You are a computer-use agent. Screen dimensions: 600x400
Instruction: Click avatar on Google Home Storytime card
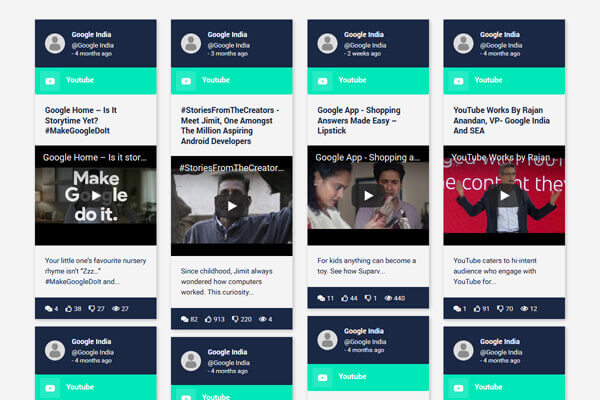pos(55,43)
